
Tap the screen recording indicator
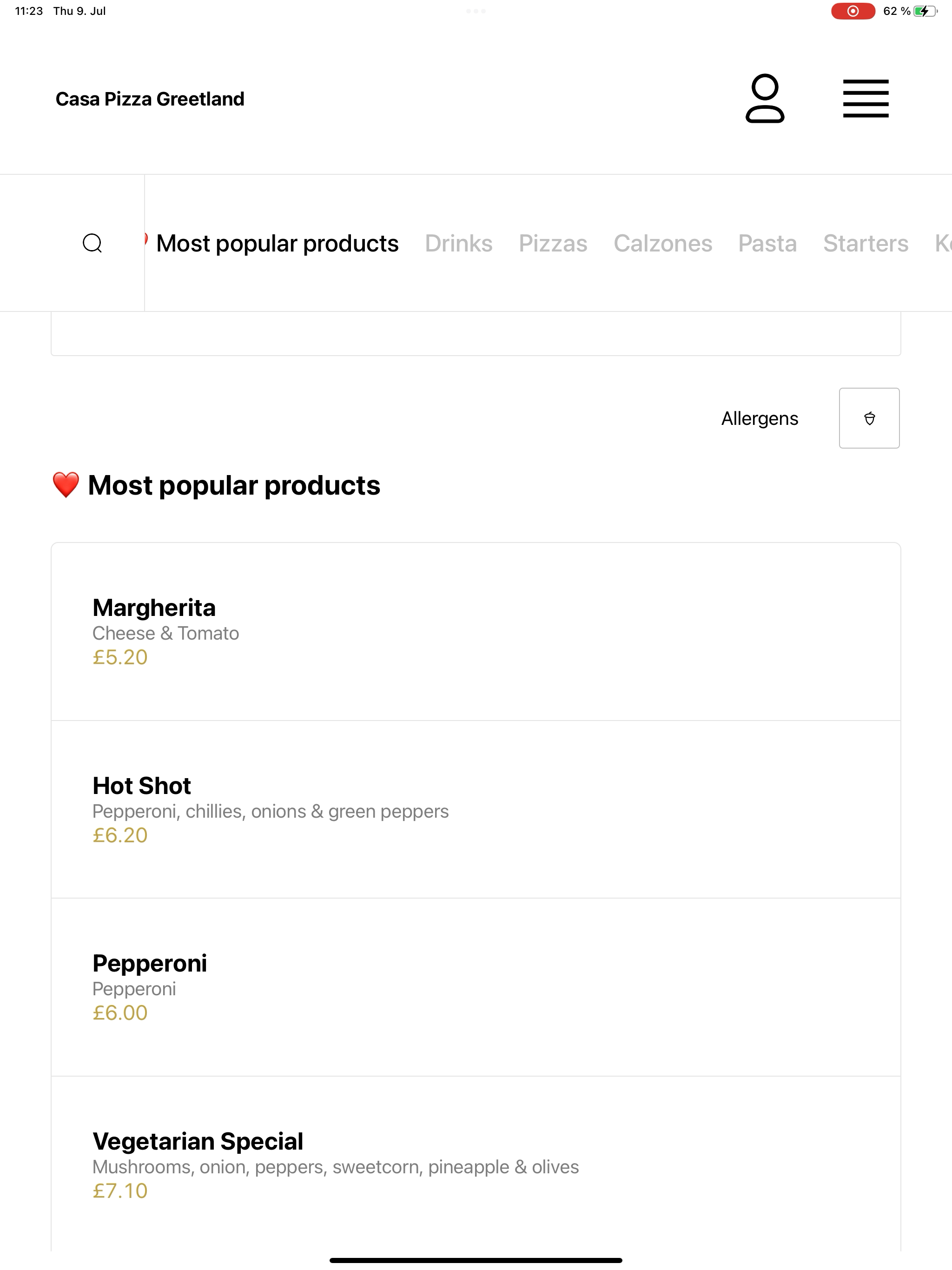[853, 11]
